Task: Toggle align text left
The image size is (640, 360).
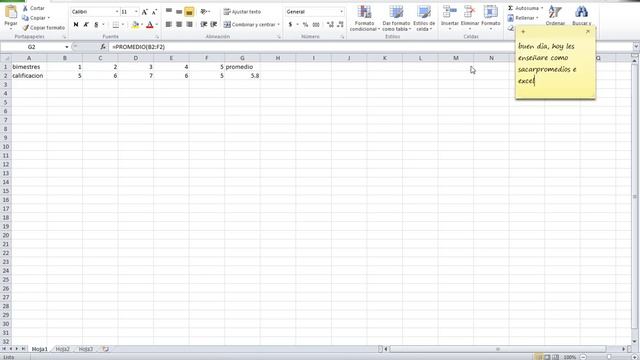Action: click(169, 24)
